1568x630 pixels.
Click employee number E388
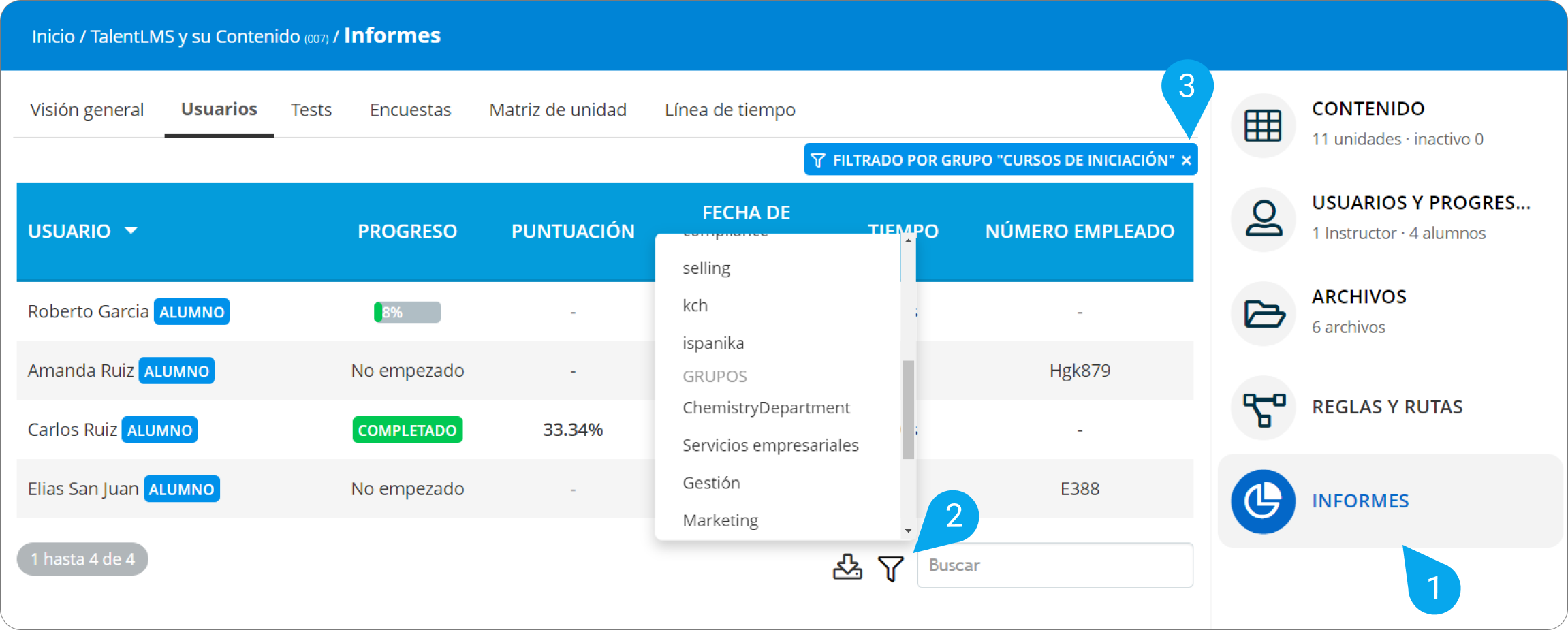[x=1080, y=489]
